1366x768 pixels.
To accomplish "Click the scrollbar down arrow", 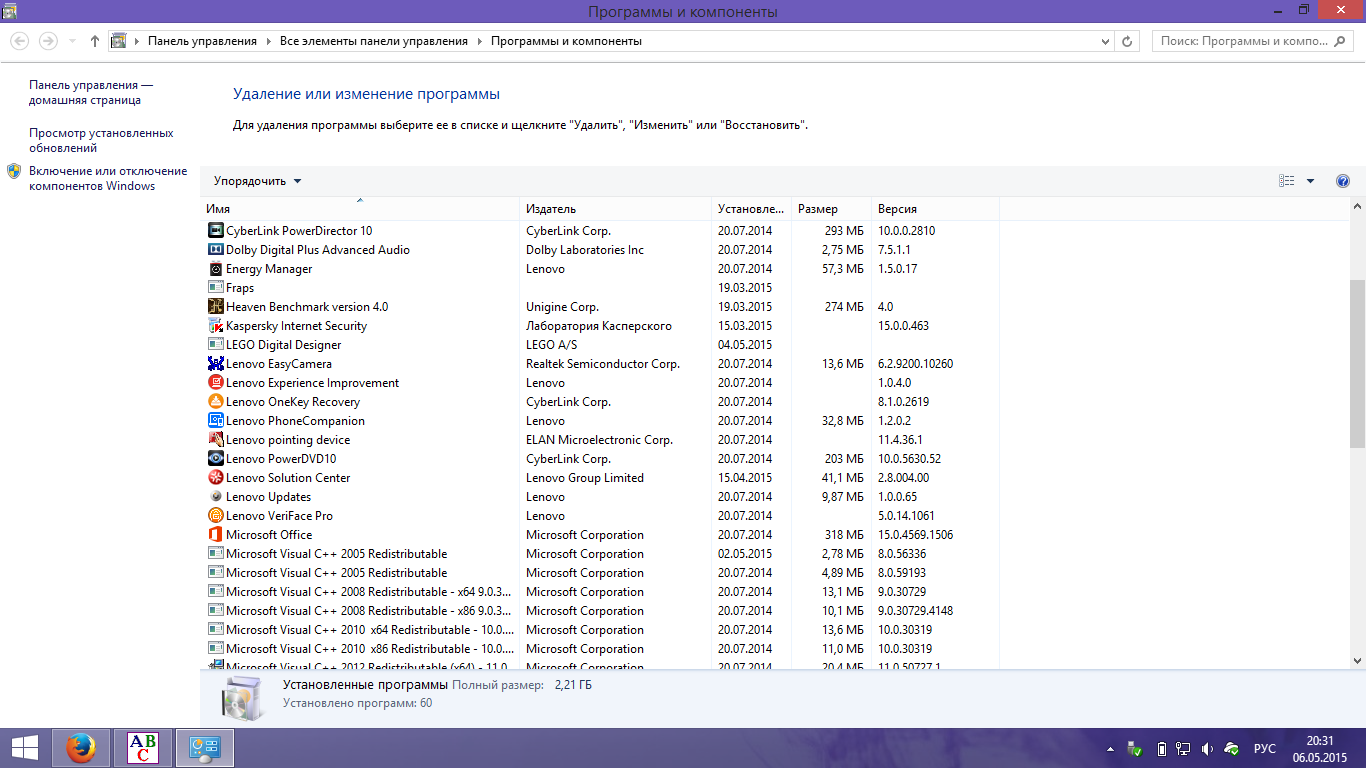I will tap(1357, 660).
